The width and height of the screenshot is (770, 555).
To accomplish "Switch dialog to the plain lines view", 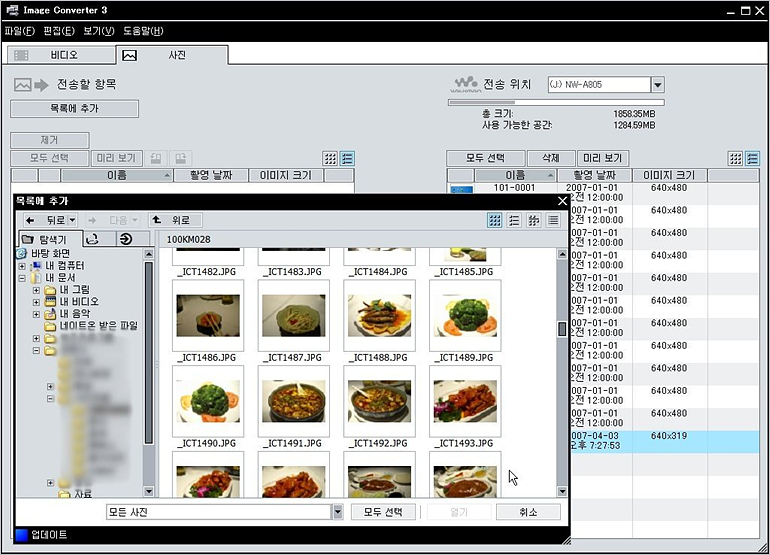I will click(x=553, y=220).
